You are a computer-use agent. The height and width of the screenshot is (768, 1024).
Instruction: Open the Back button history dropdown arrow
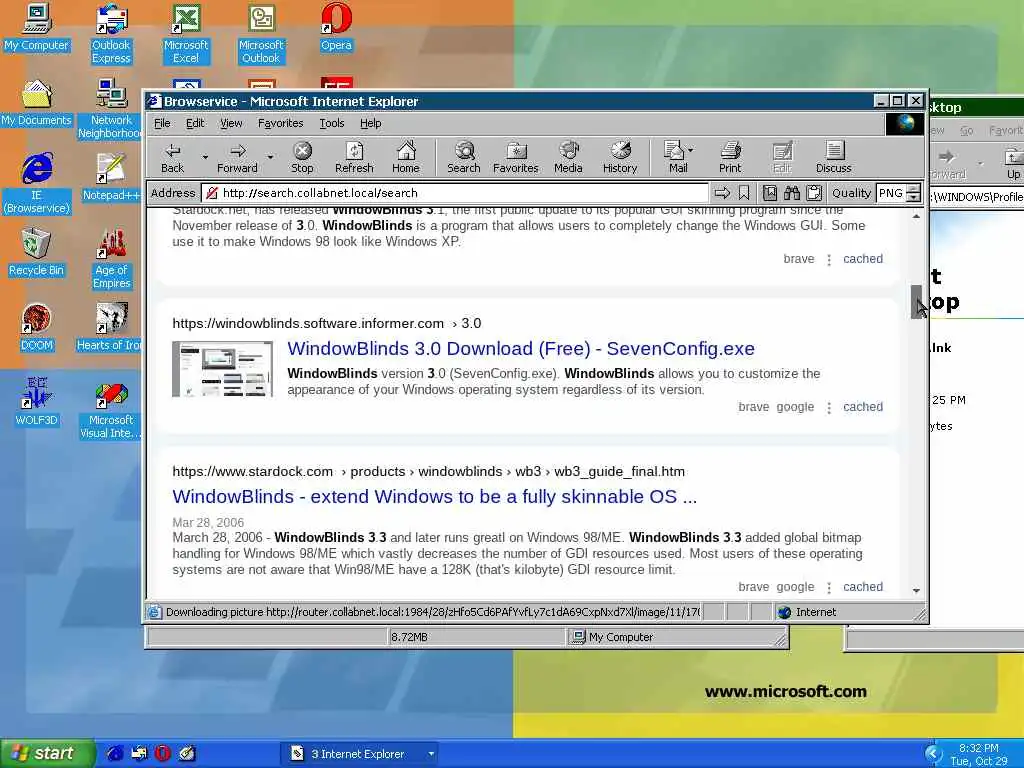click(205, 157)
